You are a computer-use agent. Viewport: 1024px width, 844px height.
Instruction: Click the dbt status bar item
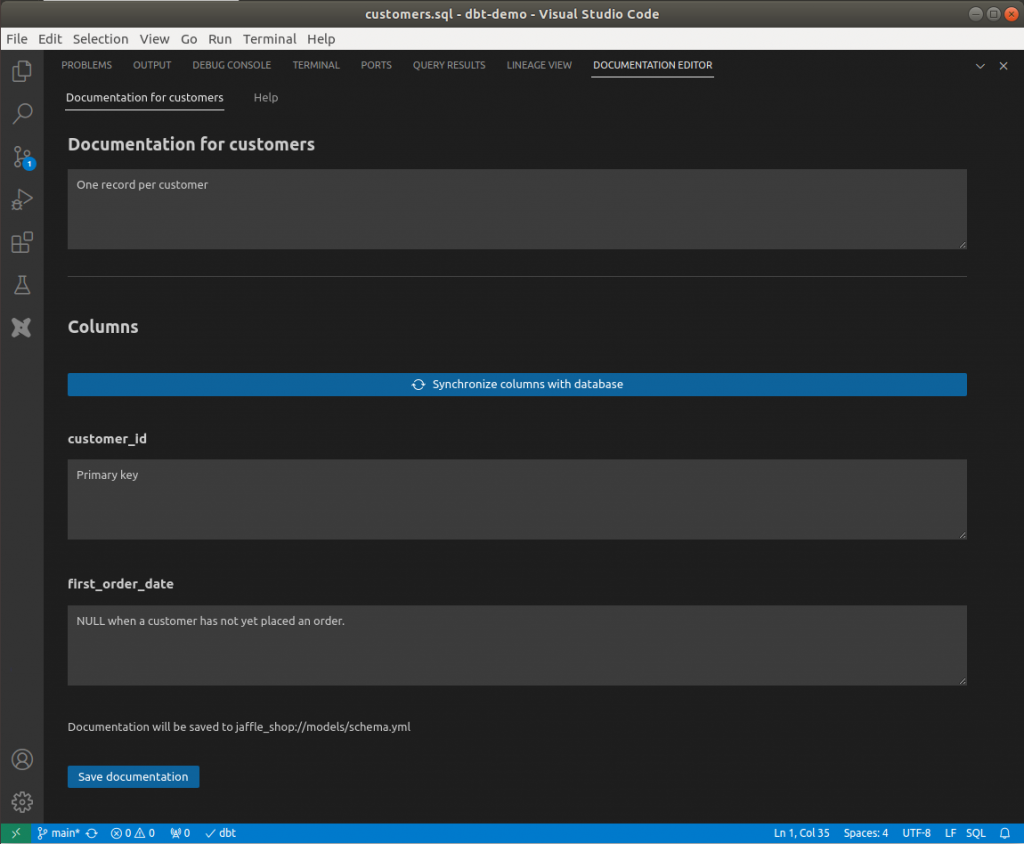(221, 833)
